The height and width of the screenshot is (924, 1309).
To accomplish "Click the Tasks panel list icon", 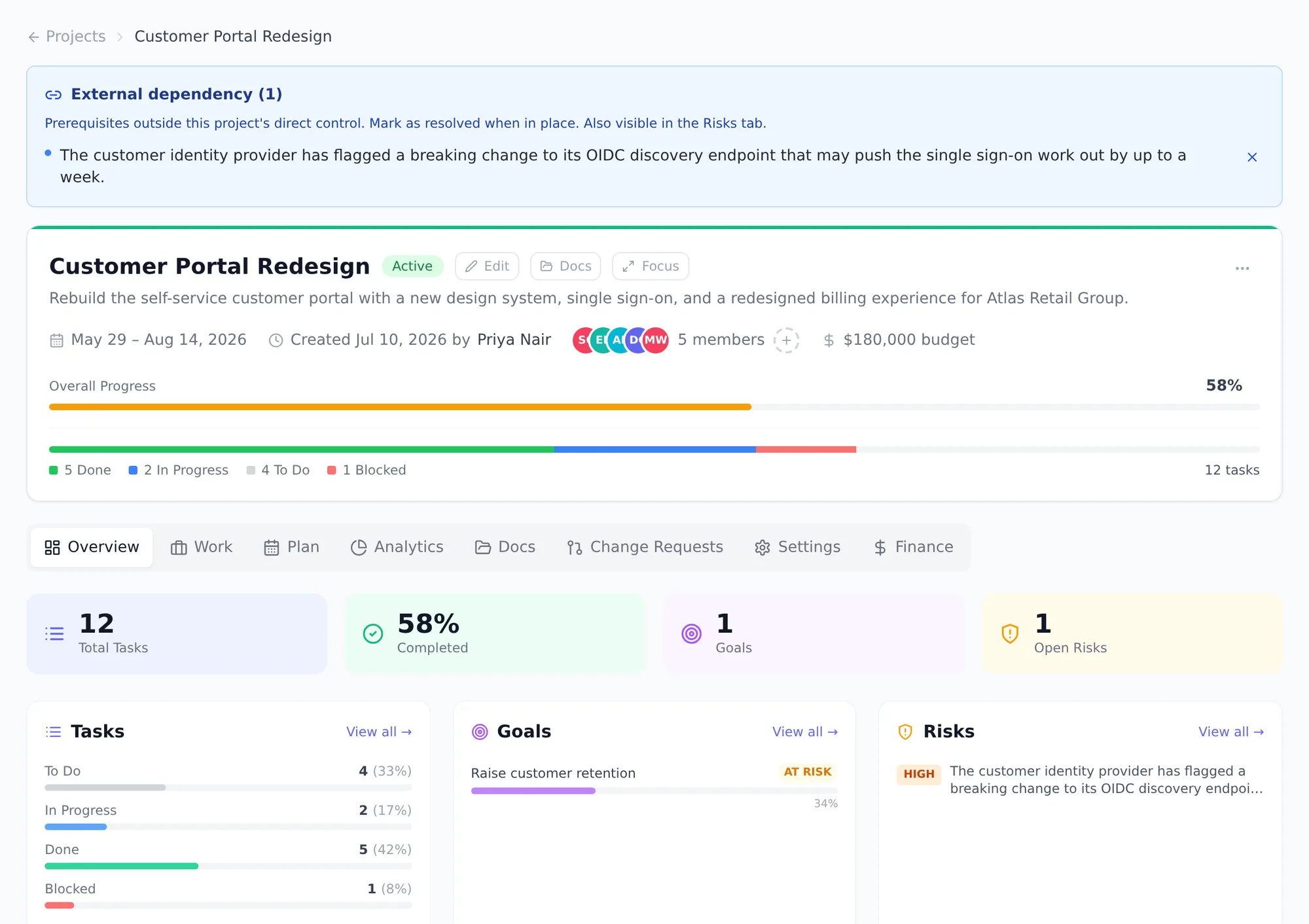I will (53, 732).
